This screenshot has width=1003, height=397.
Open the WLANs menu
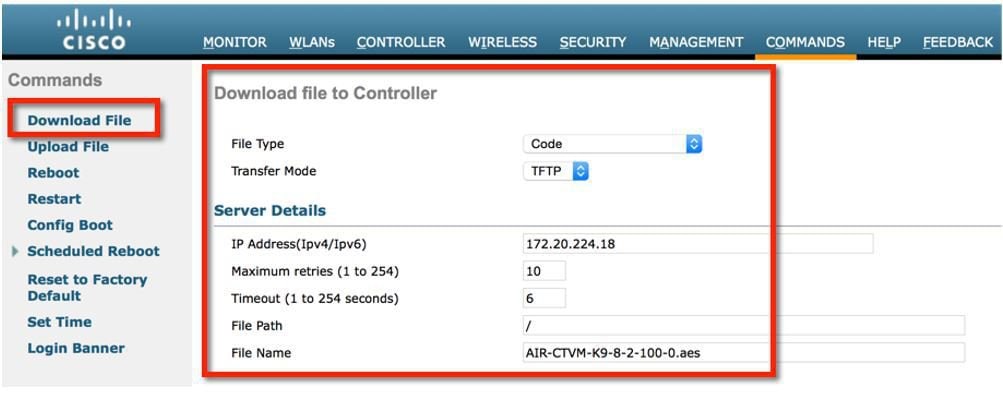point(312,42)
